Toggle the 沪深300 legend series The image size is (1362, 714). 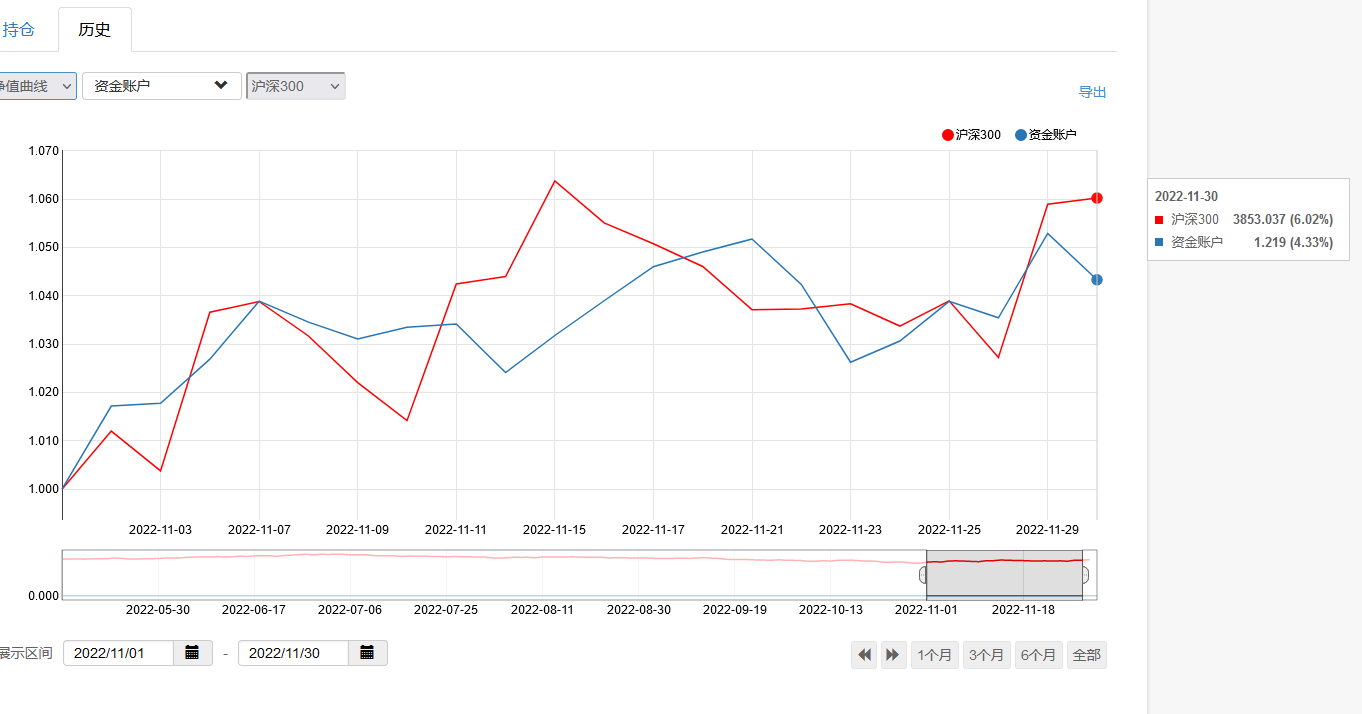coord(971,135)
